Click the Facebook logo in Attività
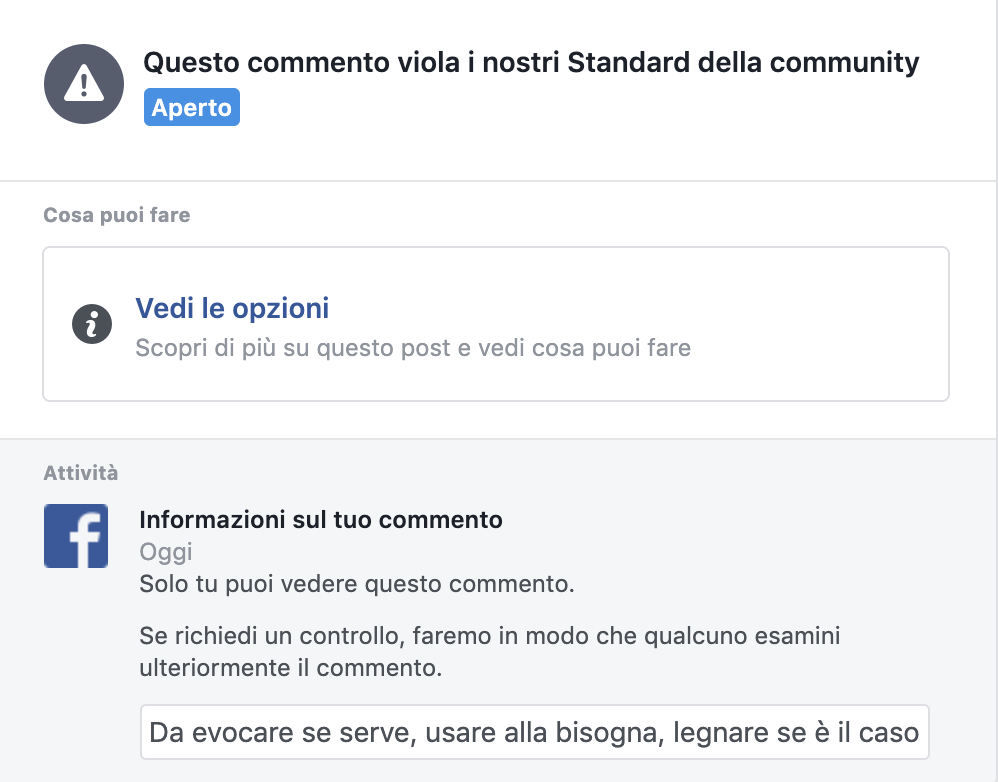Viewport: 998px width, 782px height. [76, 536]
